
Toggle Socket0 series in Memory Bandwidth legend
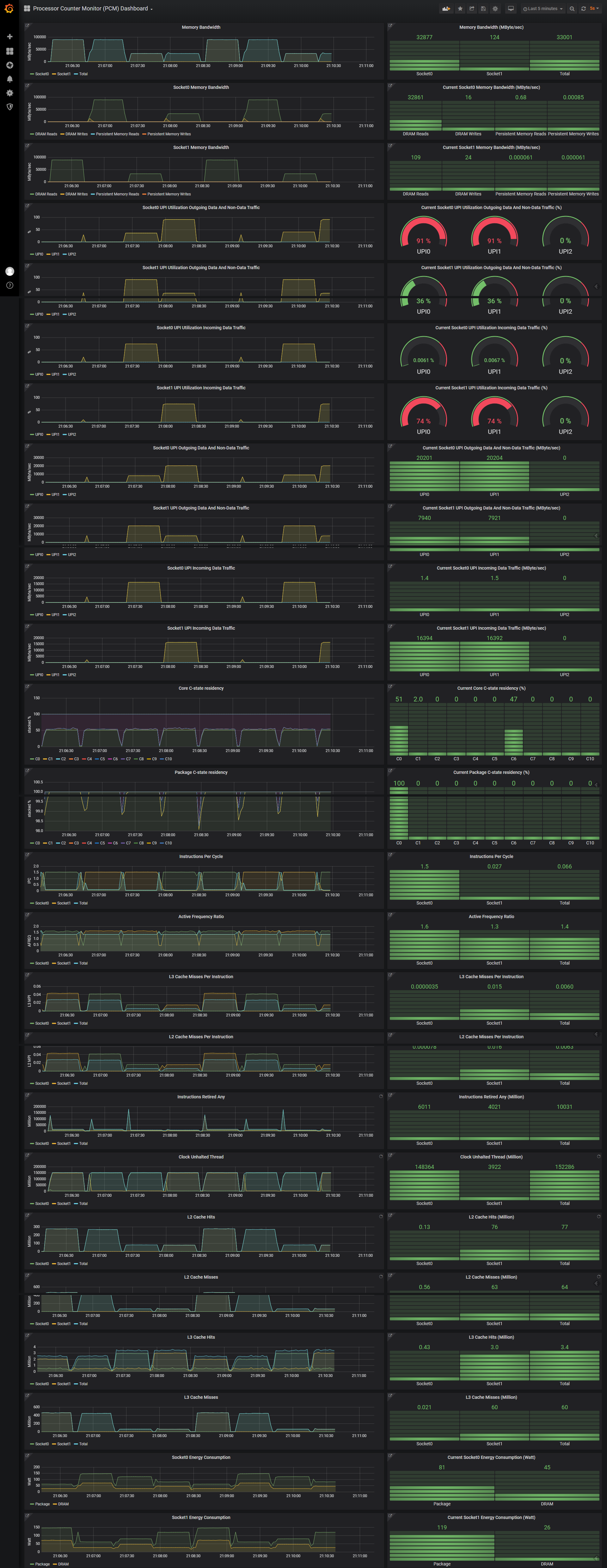[41, 74]
